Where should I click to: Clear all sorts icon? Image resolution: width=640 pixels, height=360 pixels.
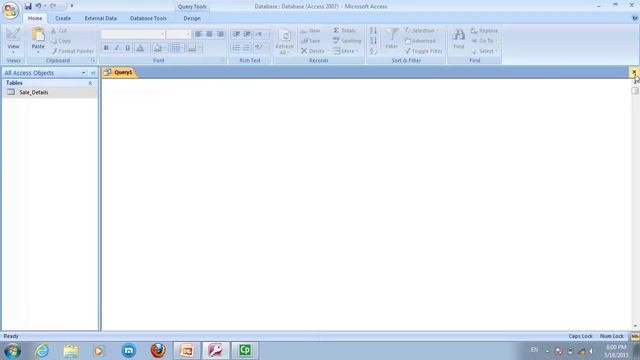(373, 51)
